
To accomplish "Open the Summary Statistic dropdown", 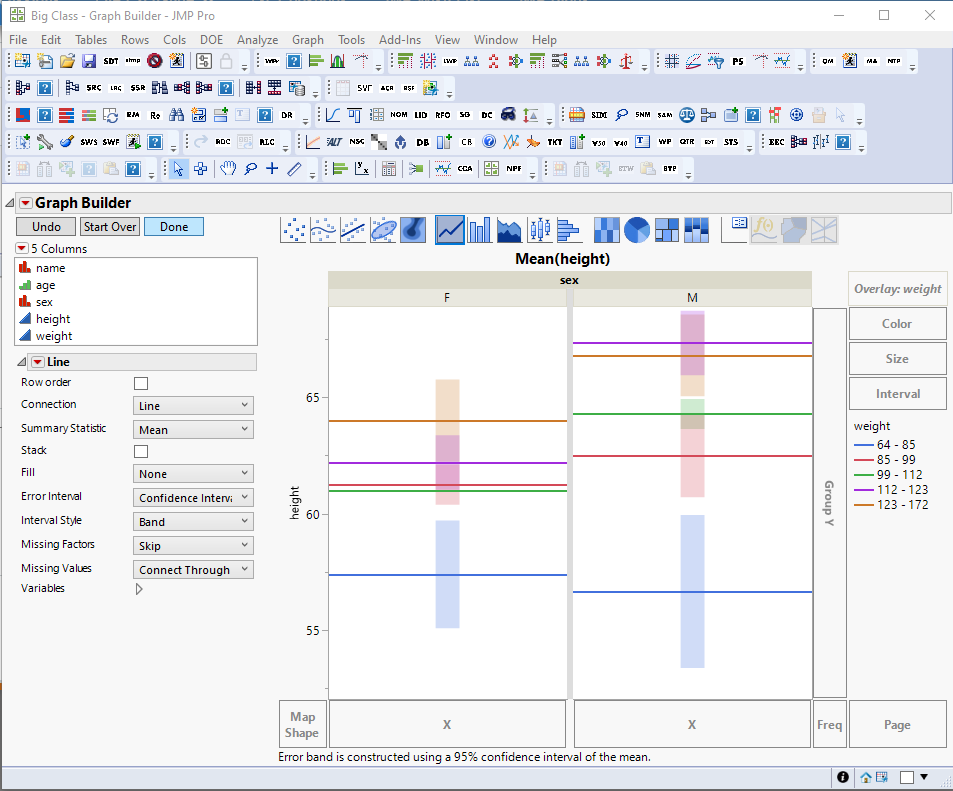I will click(192, 428).
